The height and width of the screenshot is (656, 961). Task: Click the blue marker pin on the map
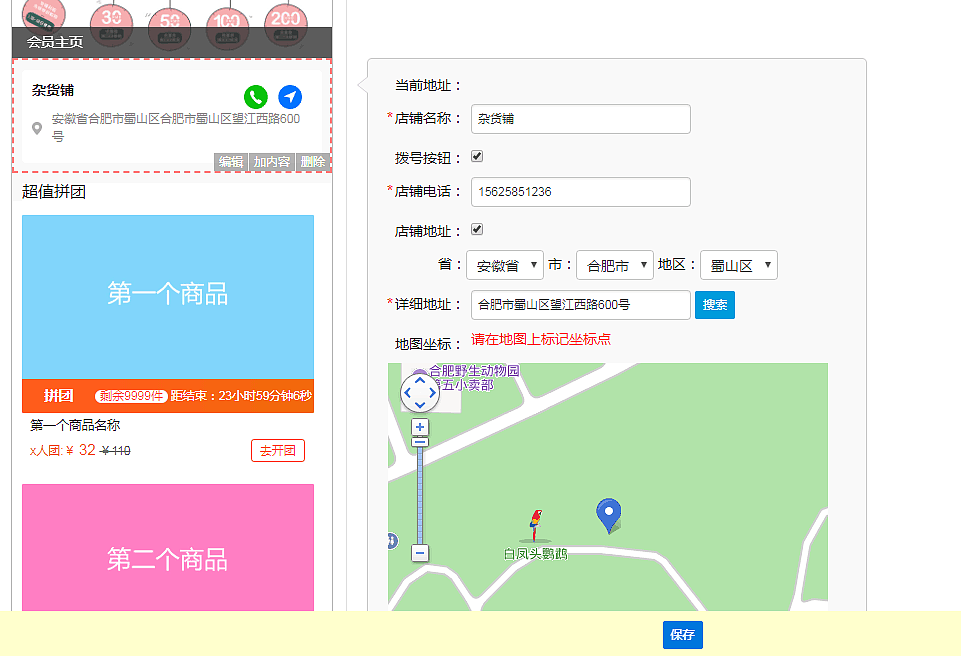coord(610,512)
